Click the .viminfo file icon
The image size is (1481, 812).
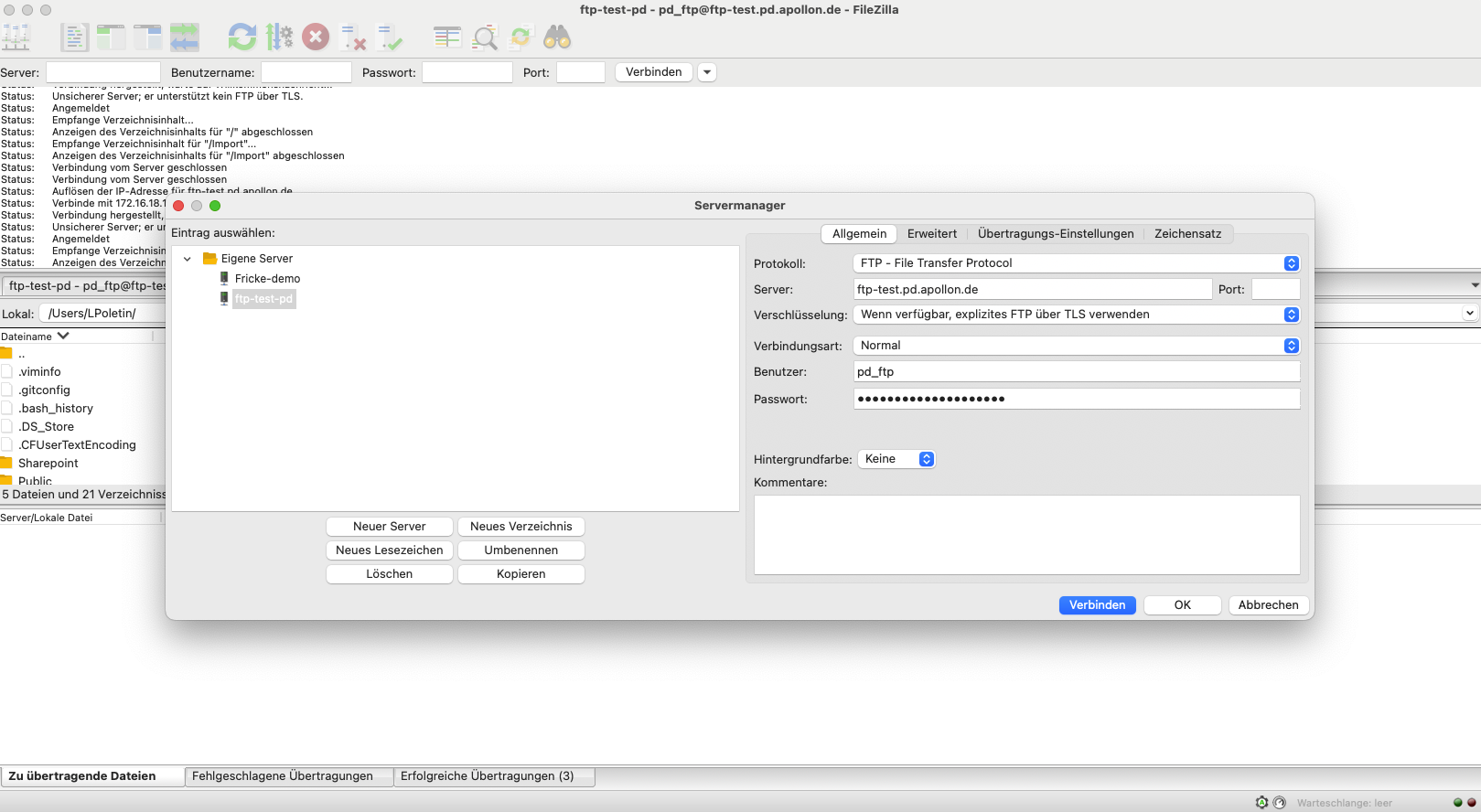pyautogui.click(x=6, y=371)
